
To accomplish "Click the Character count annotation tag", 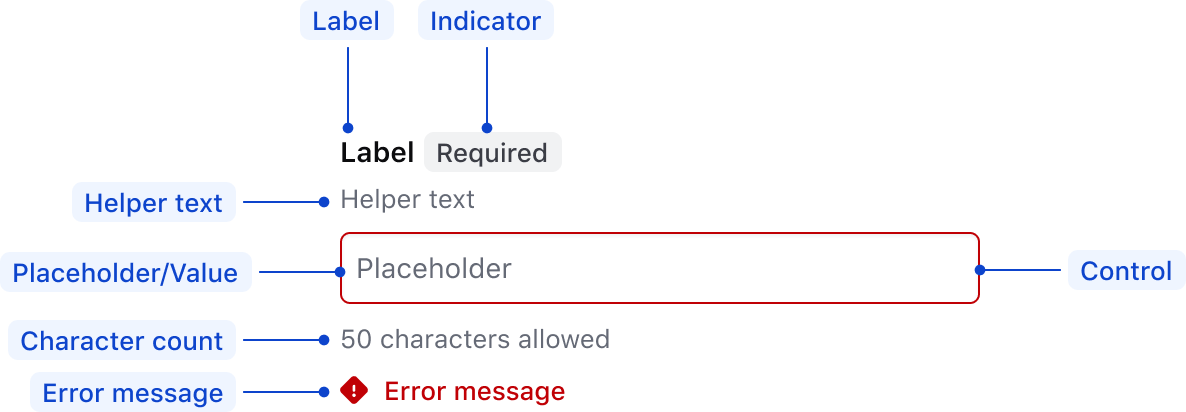I will tap(122, 341).
